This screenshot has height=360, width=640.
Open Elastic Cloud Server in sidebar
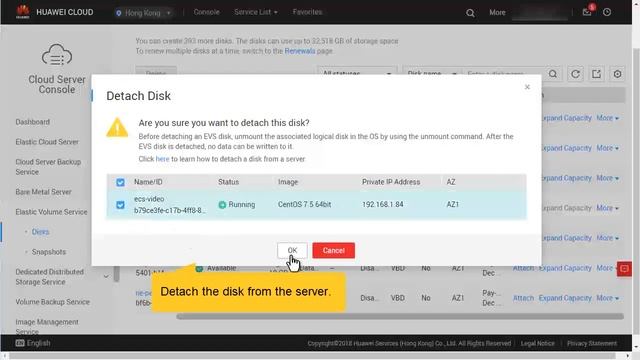click(x=47, y=142)
